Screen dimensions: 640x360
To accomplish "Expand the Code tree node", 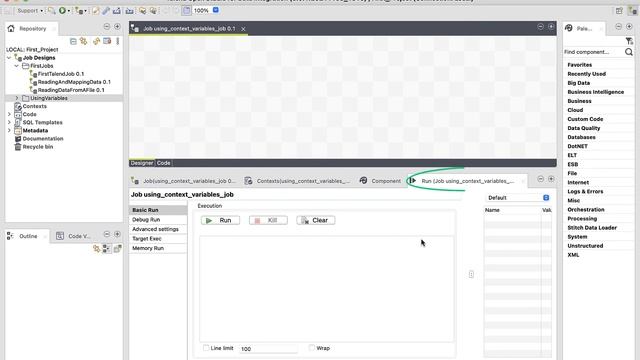I will pos(9,114).
